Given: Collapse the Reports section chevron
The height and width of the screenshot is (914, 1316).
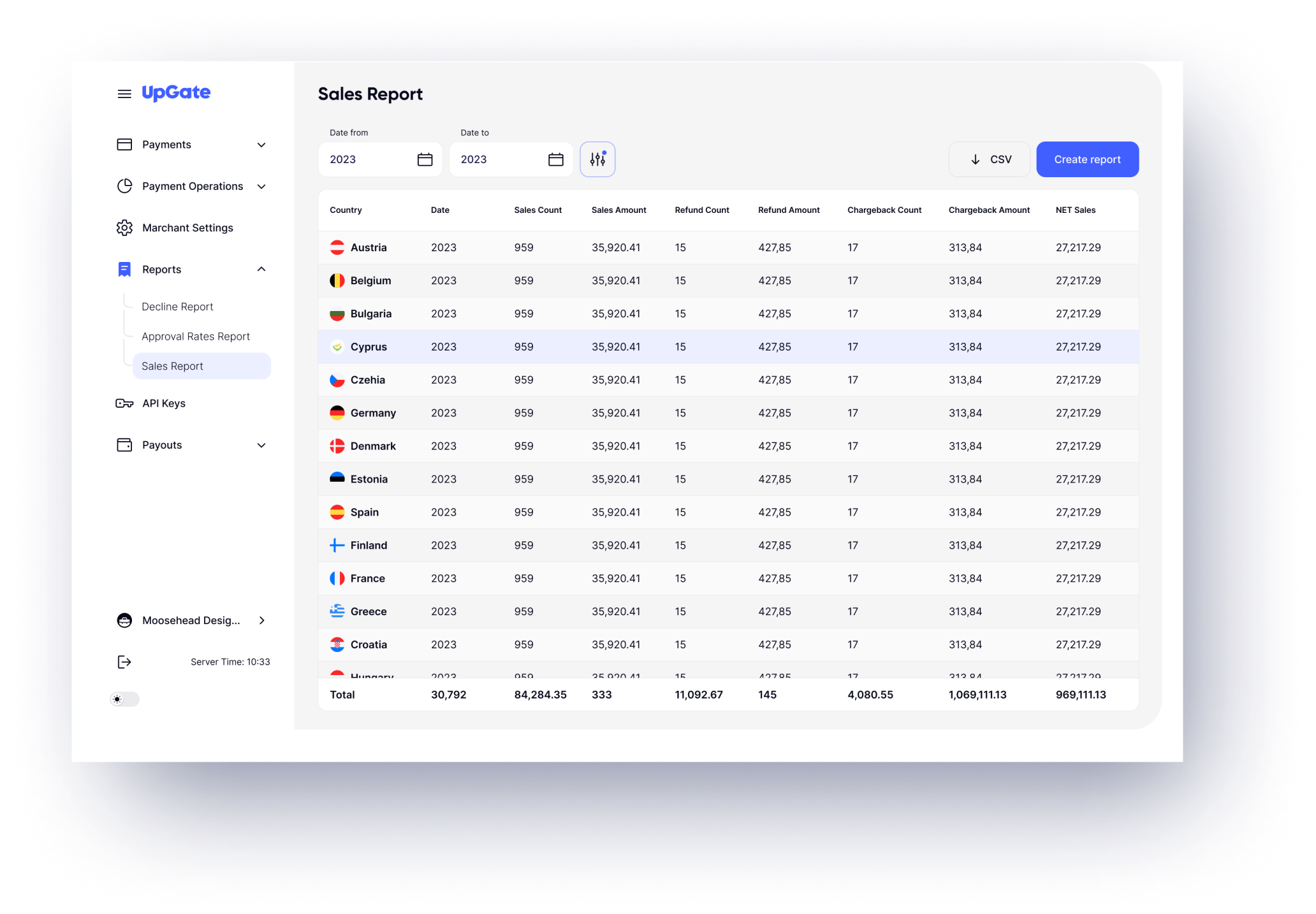Looking at the screenshot, I should [261, 269].
